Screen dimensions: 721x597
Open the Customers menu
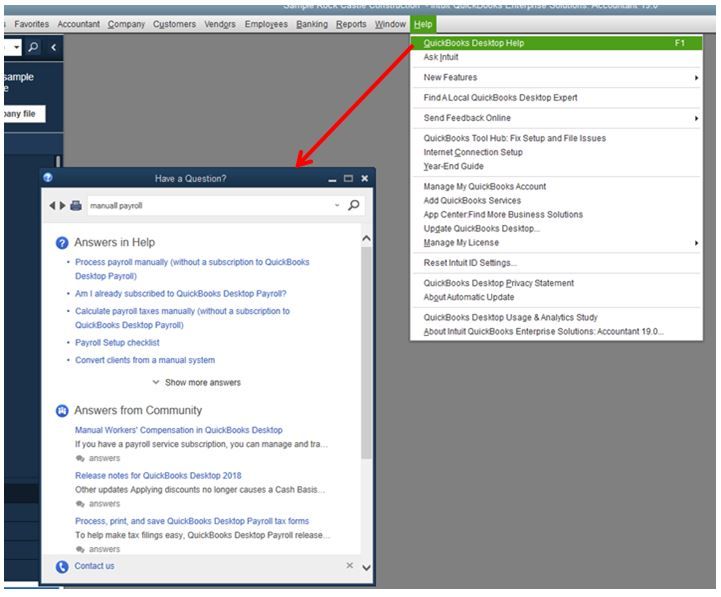tap(174, 24)
